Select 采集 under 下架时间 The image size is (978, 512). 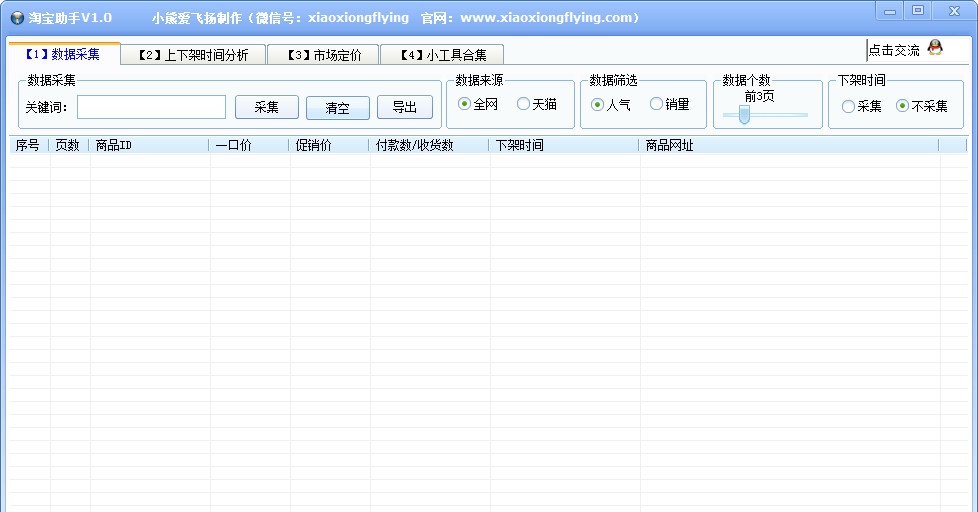pyautogui.click(x=862, y=107)
